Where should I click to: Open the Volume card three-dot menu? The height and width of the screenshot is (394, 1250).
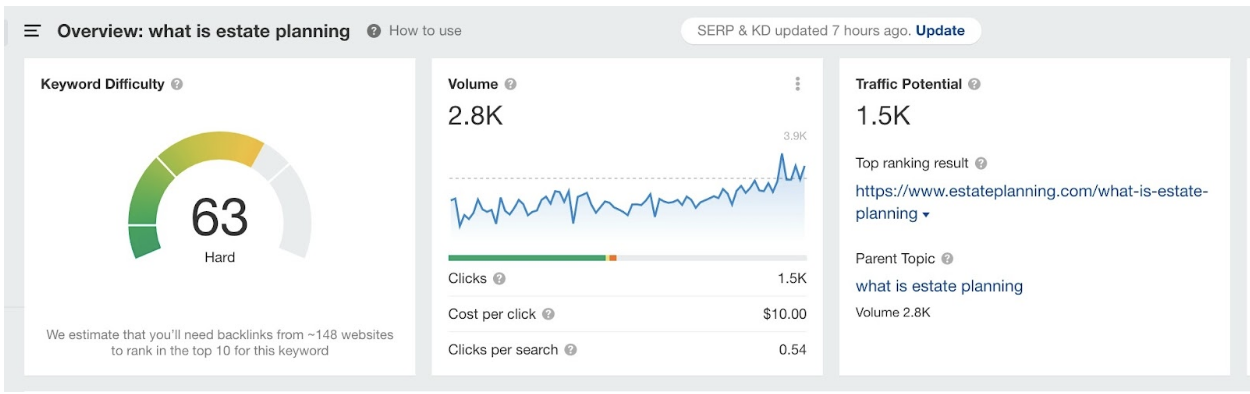(x=797, y=84)
